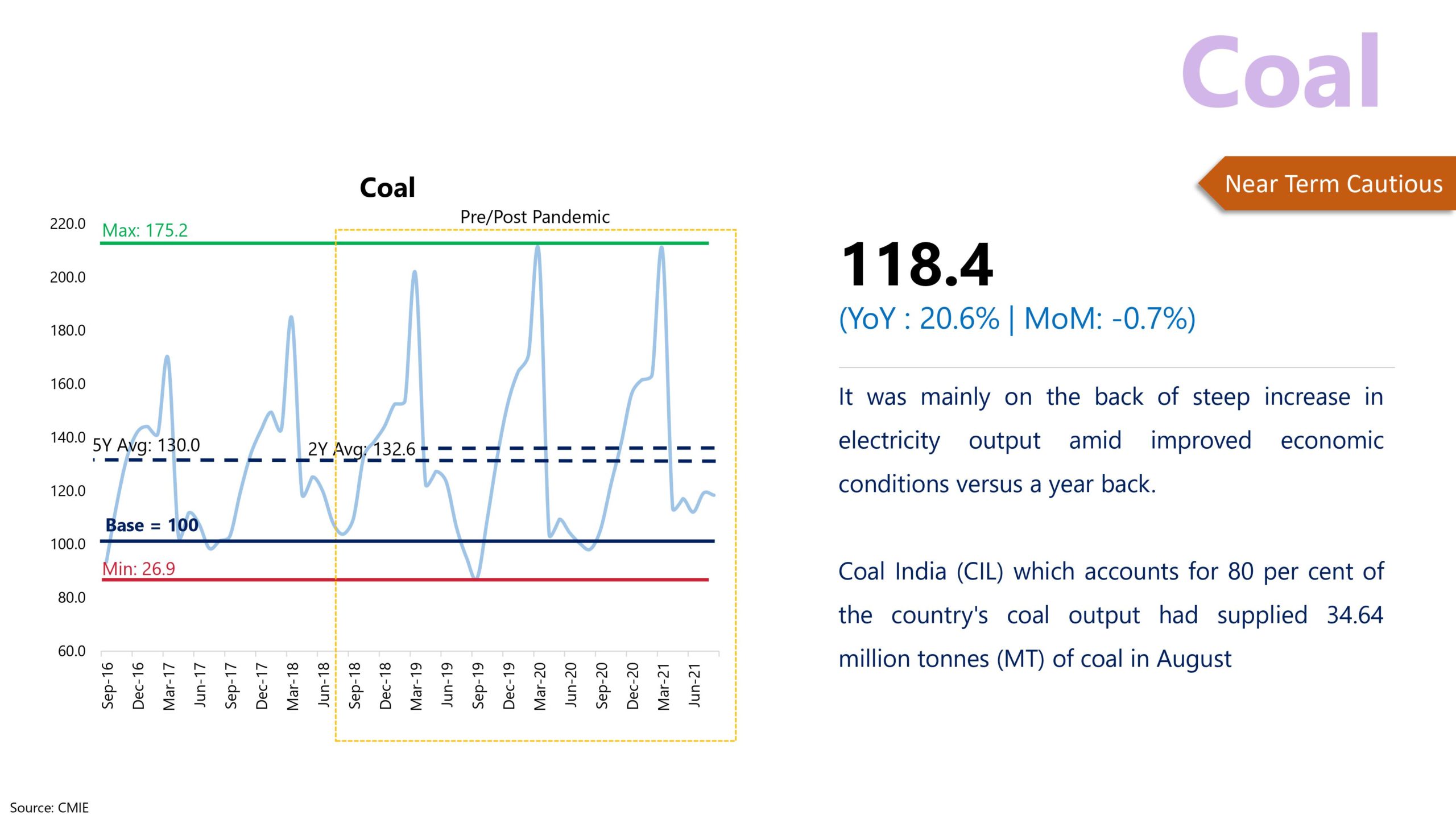The height and width of the screenshot is (819, 1456).
Task: Click the Pre/Post Pandemic label
Action: tap(535, 217)
